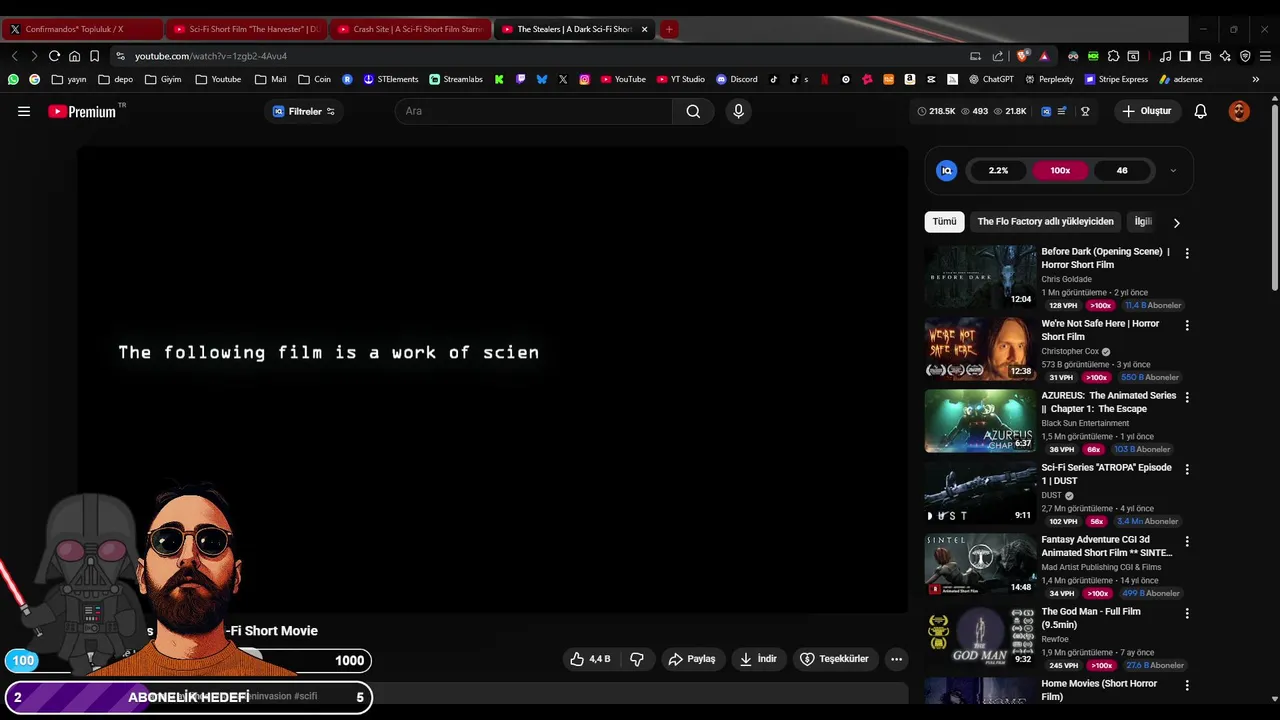Open the Leo AI sparkle icon
The image size is (1280, 720).
tap(1225, 56)
